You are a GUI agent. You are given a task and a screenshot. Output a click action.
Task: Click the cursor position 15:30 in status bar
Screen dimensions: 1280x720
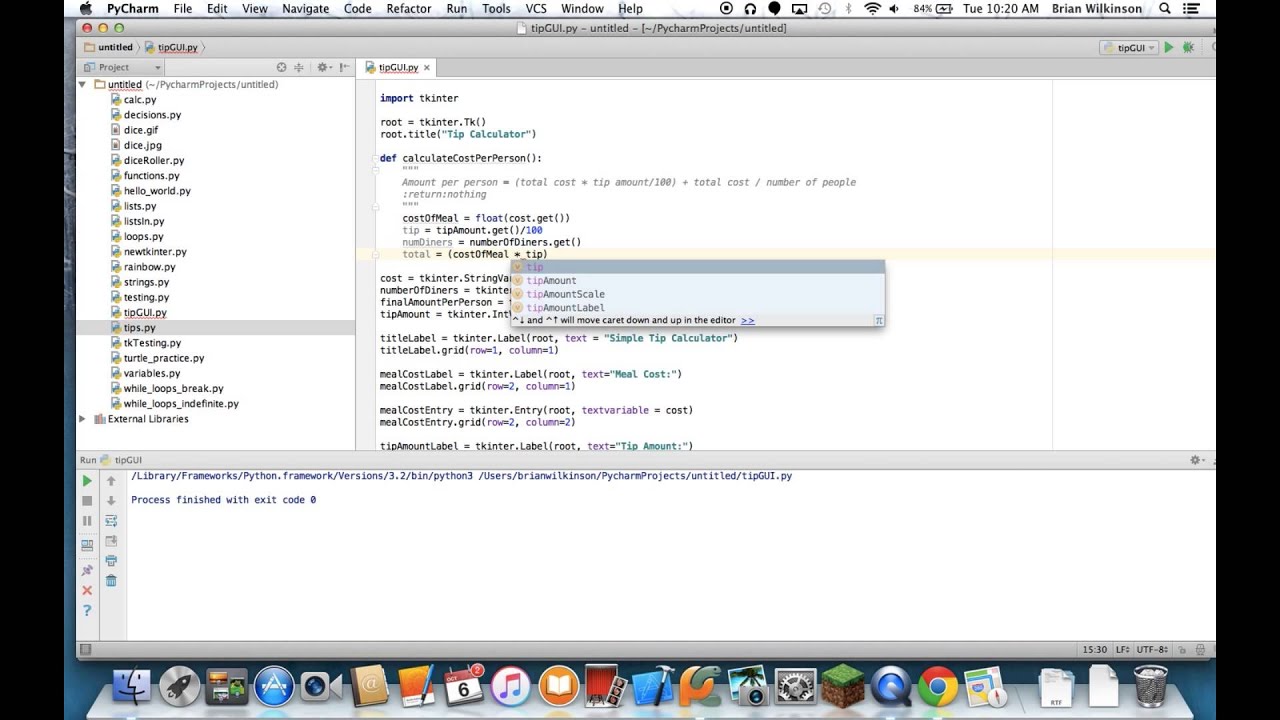1094,649
